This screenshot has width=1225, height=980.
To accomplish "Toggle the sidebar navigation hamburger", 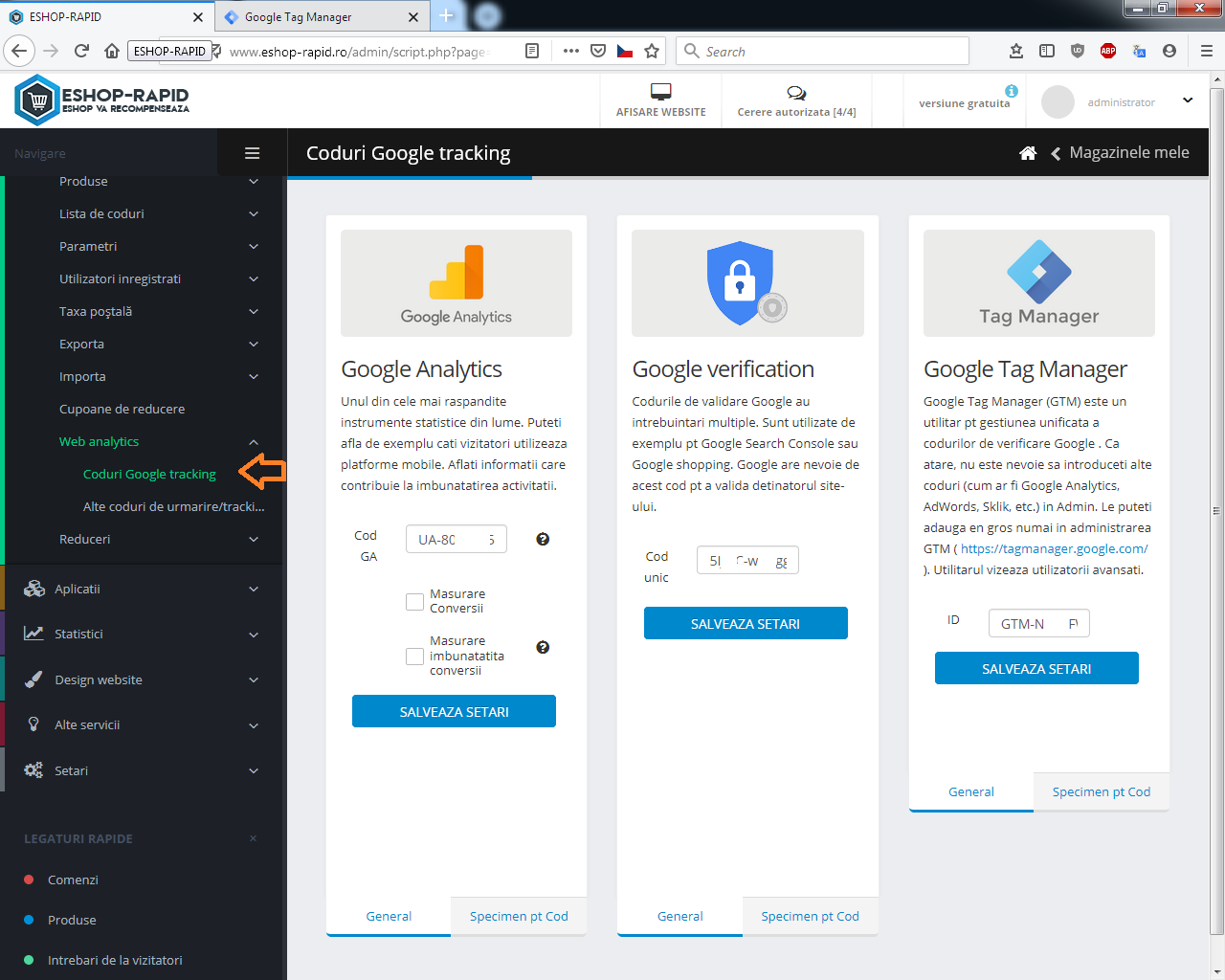I will (253, 153).
